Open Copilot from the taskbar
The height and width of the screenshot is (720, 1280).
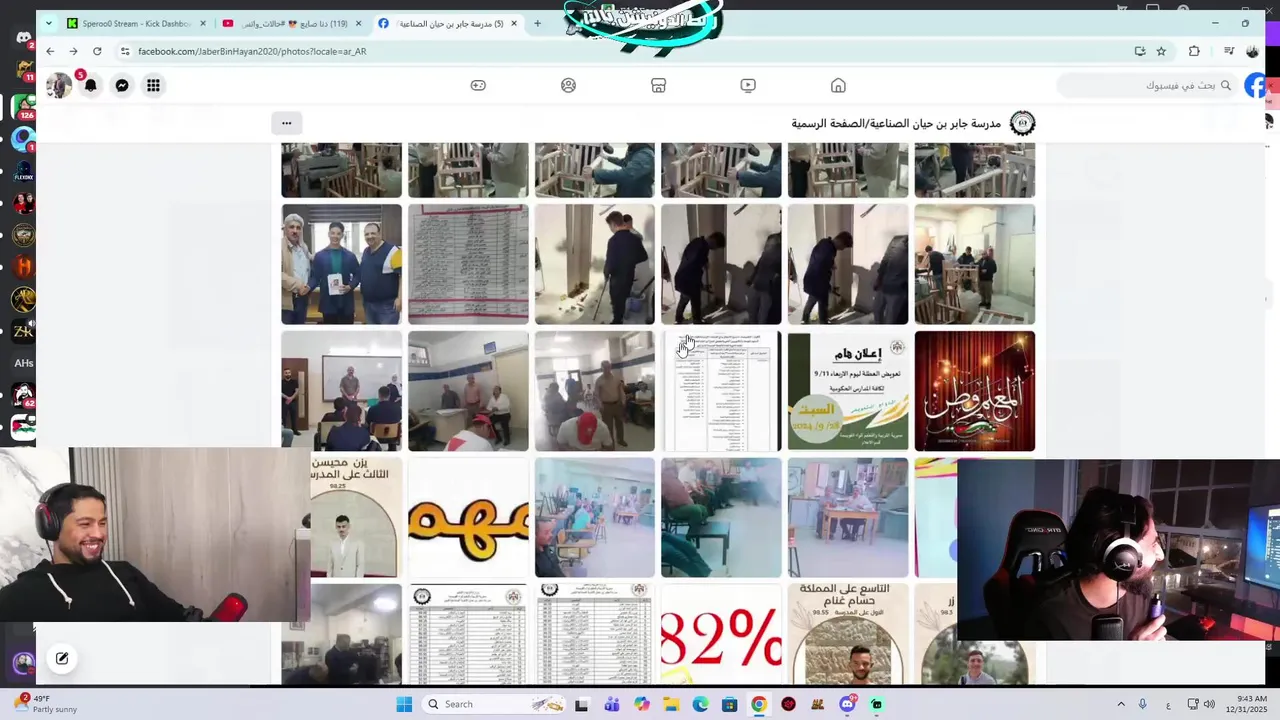(x=642, y=704)
